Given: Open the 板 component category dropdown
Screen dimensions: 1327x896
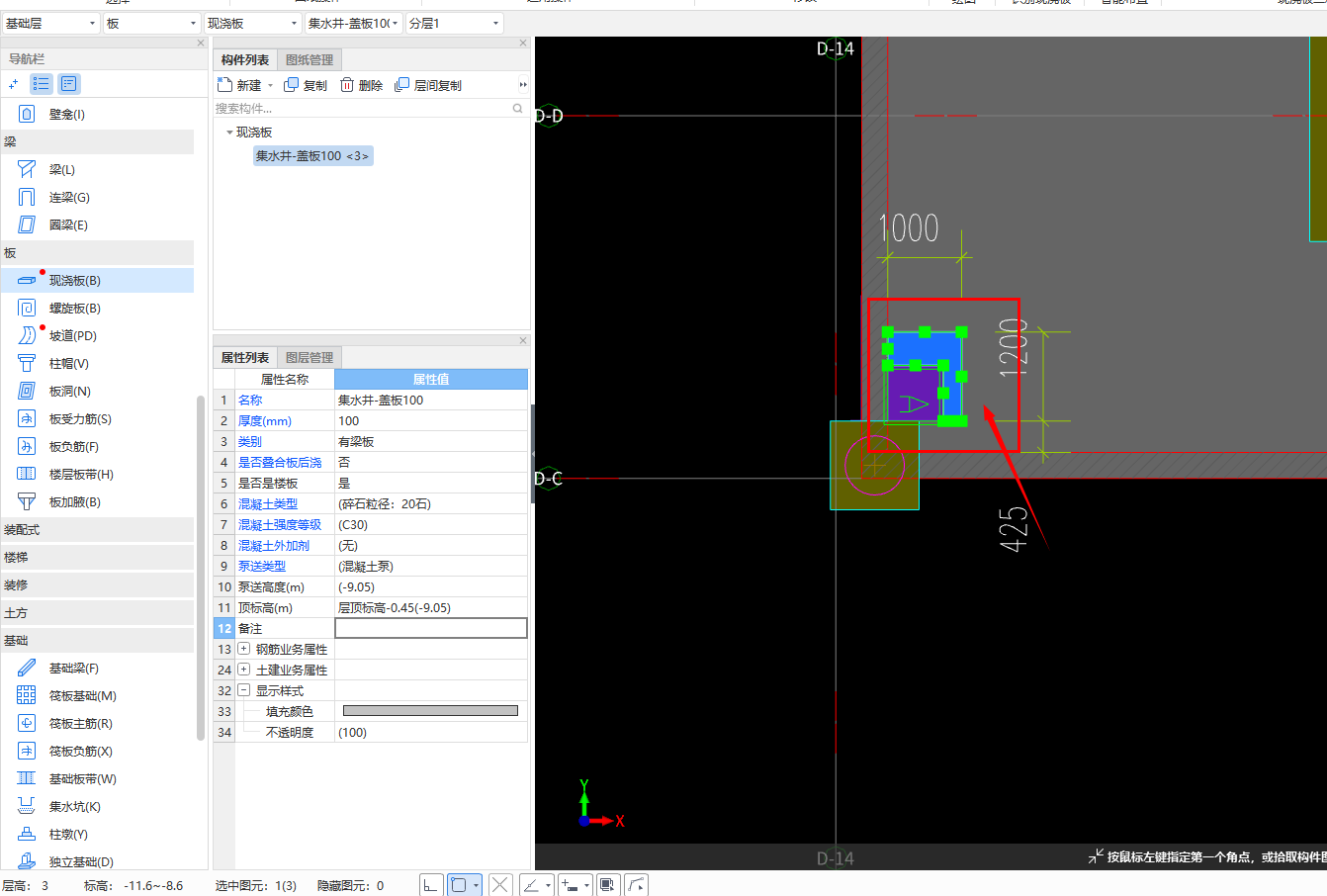Looking at the screenshot, I should point(151,23).
